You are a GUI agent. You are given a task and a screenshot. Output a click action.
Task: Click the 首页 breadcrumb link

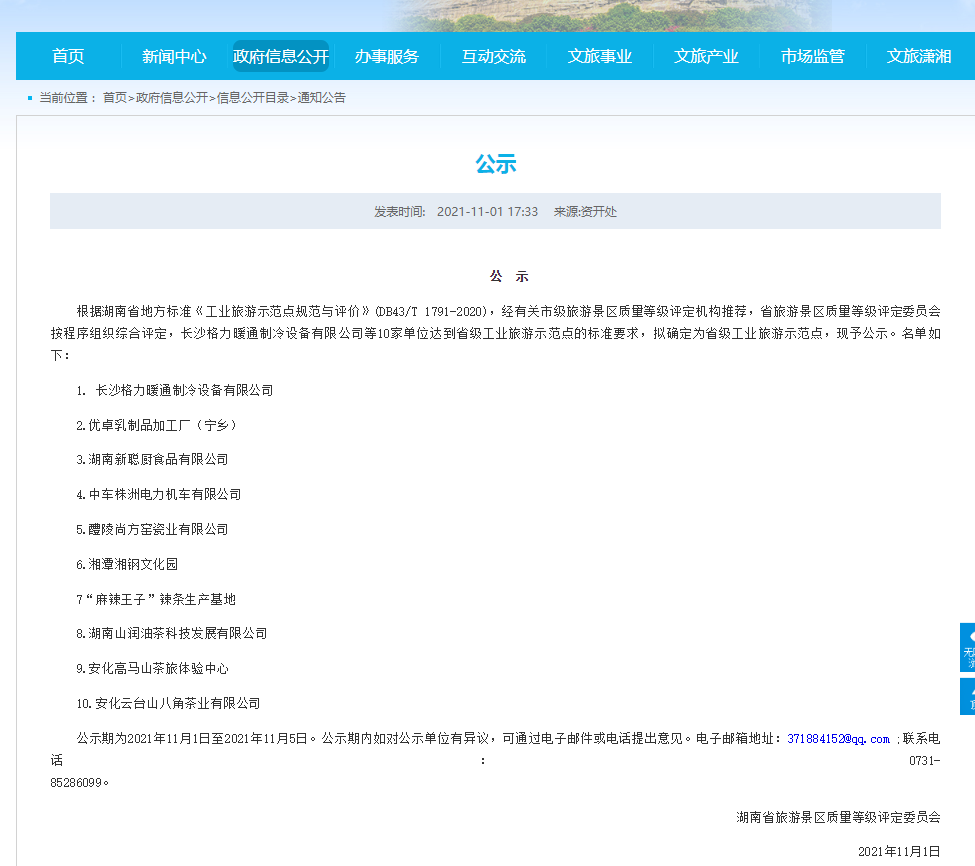(114, 98)
